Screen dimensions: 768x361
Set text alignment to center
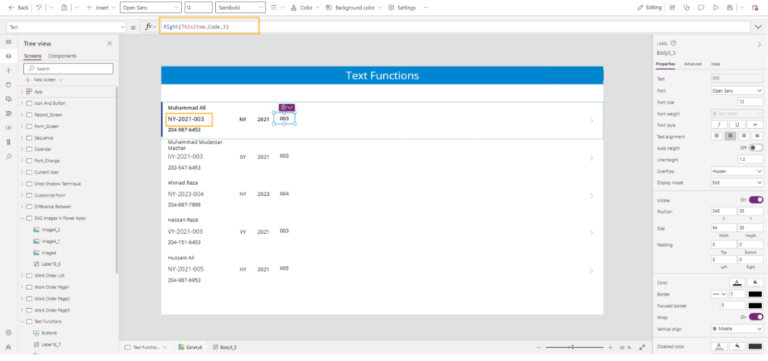click(x=730, y=136)
